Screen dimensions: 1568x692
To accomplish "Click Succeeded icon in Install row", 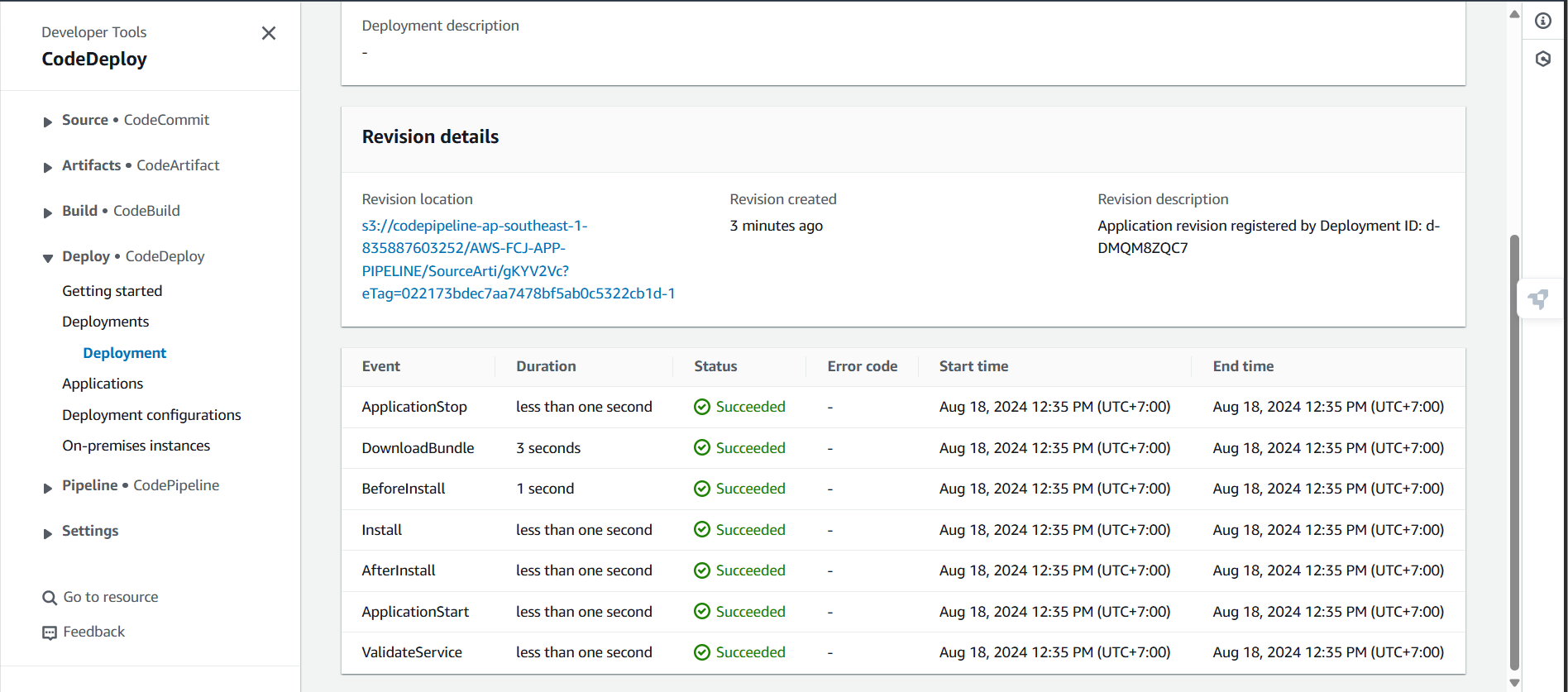I will coord(702,530).
